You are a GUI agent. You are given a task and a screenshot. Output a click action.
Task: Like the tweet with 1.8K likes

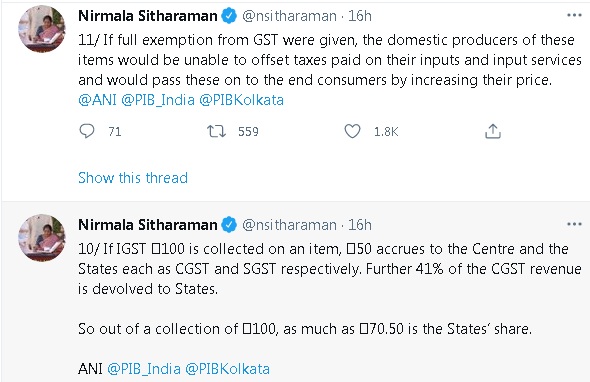point(352,131)
